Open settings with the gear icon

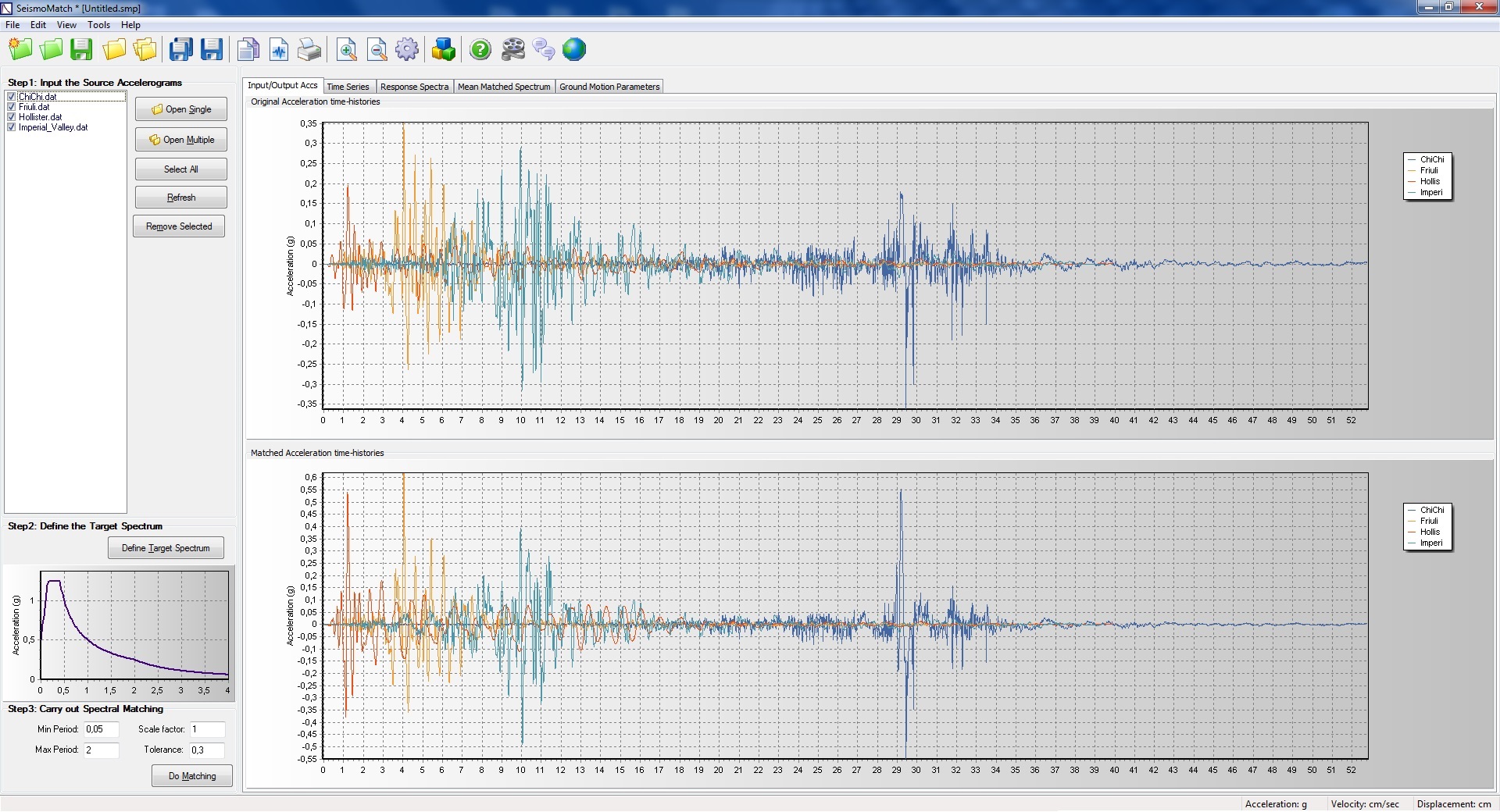[407, 50]
